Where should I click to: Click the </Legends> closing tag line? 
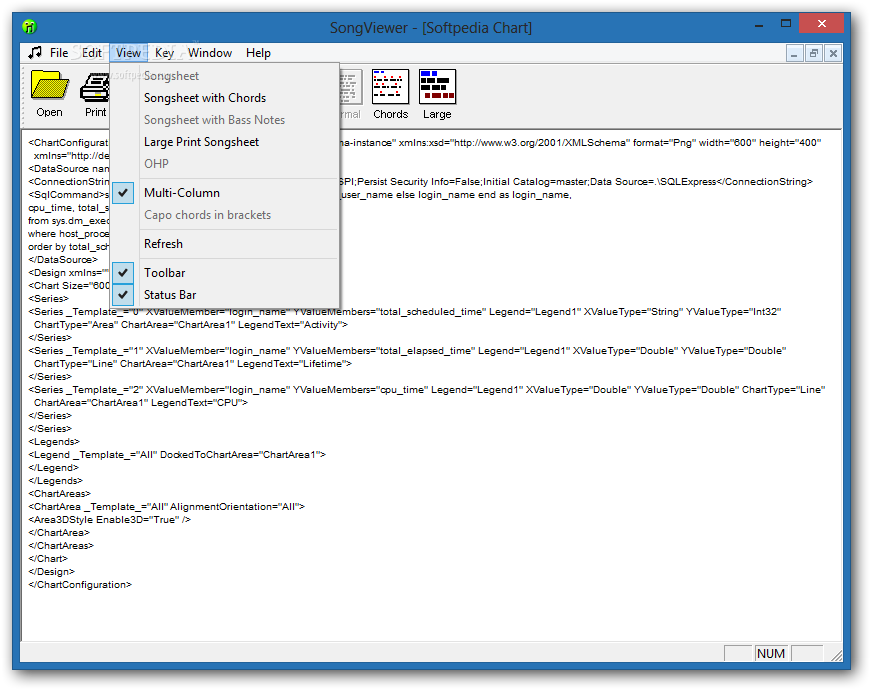point(55,481)
